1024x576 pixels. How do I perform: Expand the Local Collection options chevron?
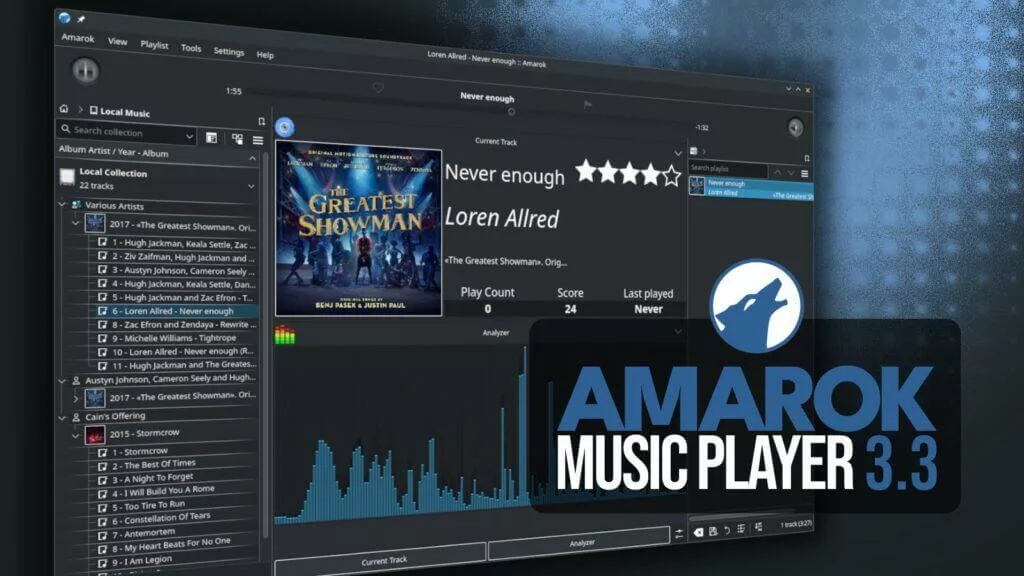point(251,186)
